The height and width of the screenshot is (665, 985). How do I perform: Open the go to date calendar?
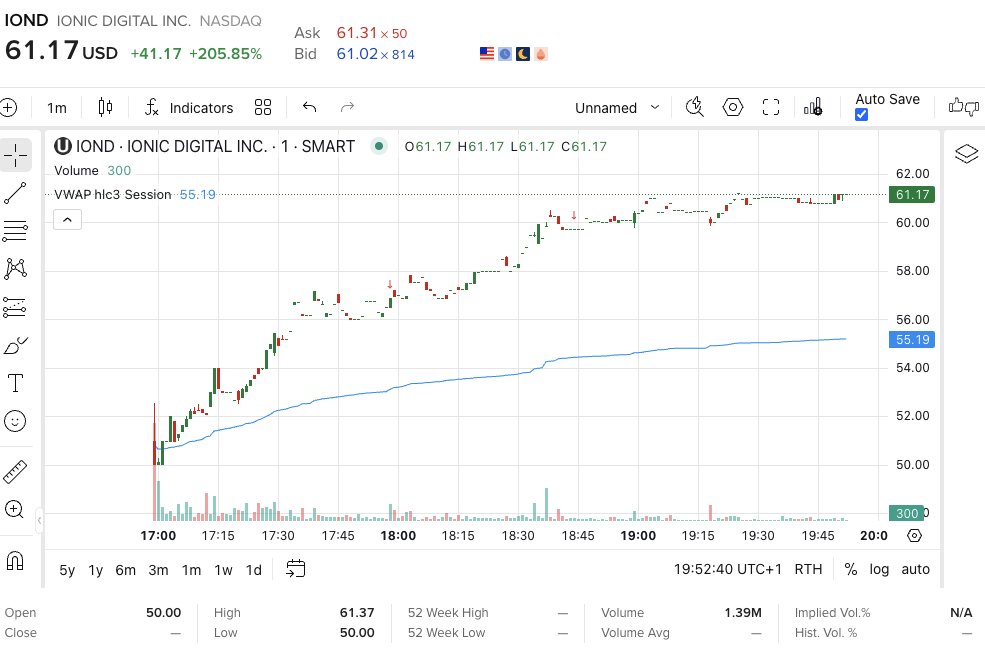click(295, 569)
